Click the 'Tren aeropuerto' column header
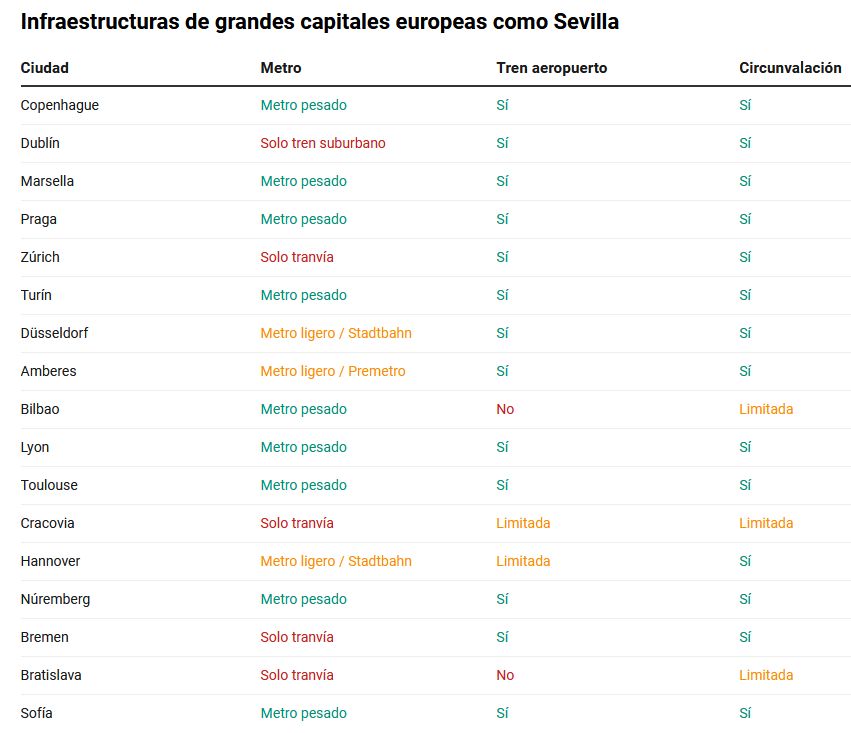Image resolution: width=851 pixels, height=733 pixels. [x=551, y=68]
